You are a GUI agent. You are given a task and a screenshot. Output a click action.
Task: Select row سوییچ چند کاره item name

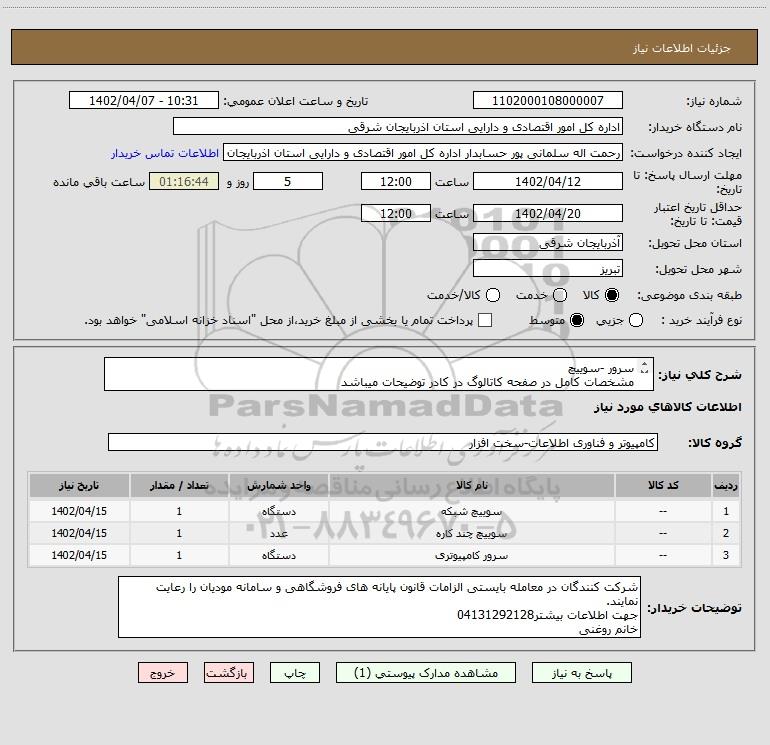[471, 533]
